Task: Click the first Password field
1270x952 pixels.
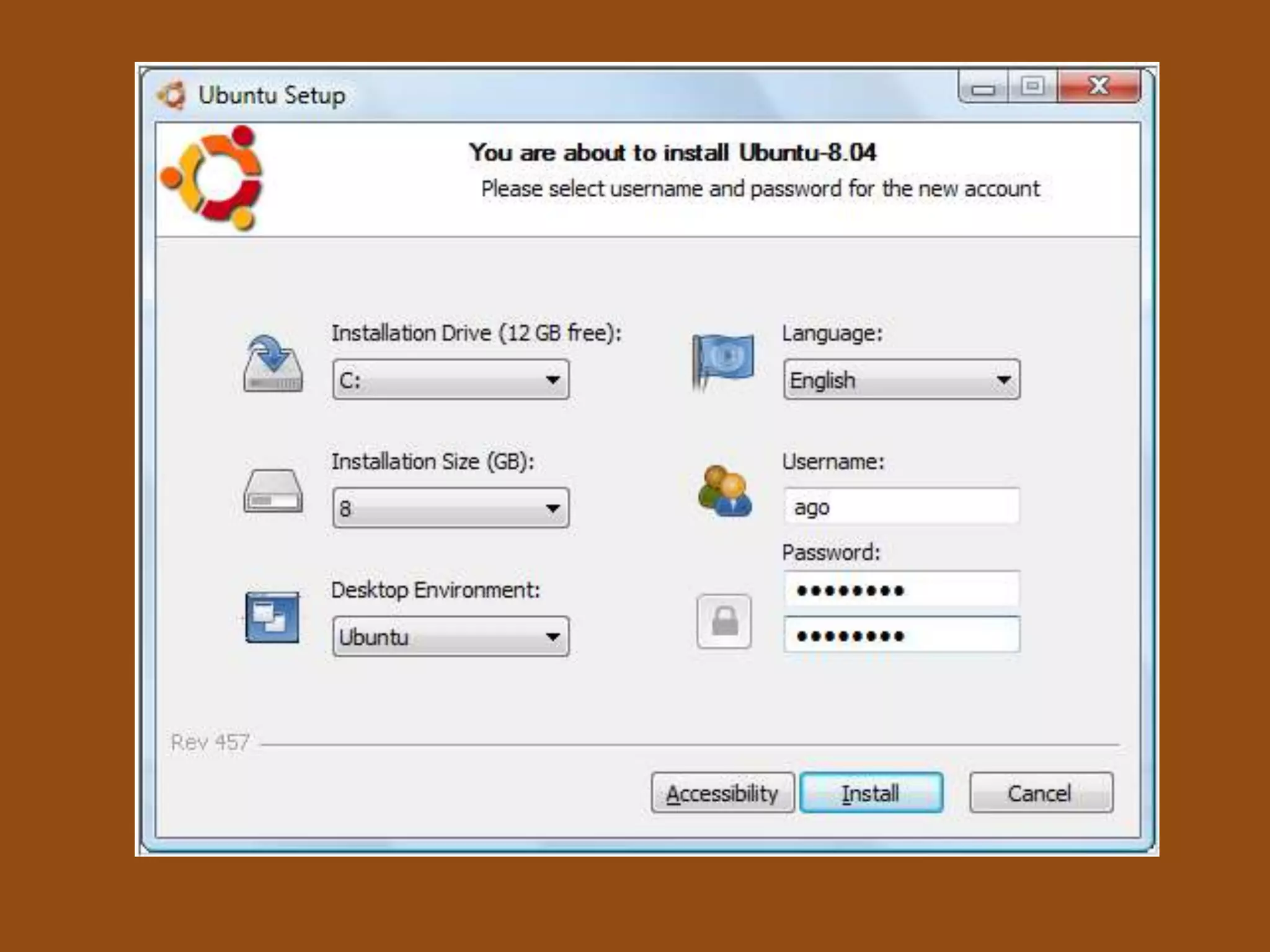Action: point(901,589)
